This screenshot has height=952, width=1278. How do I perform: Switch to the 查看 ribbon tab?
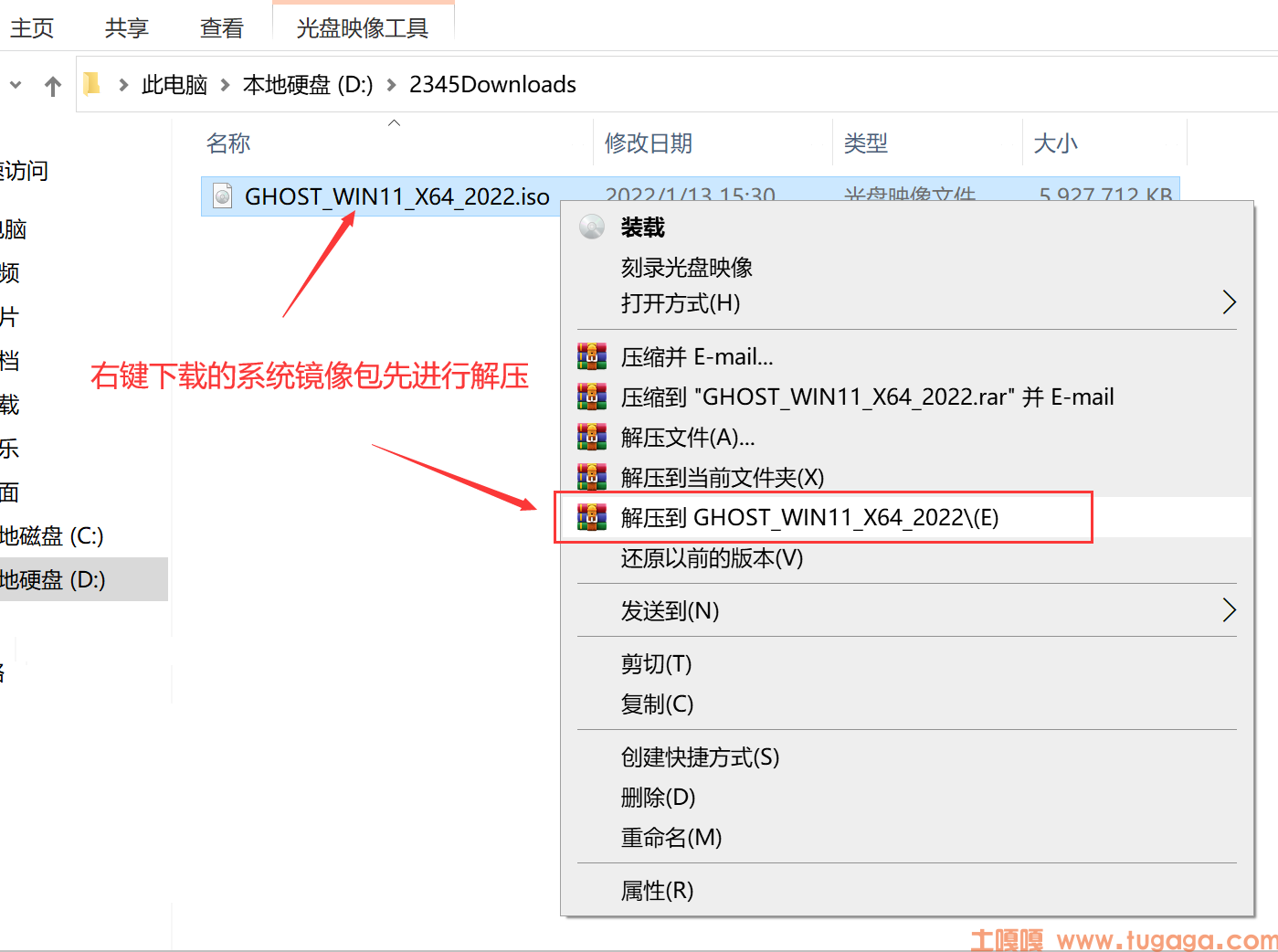222,28
